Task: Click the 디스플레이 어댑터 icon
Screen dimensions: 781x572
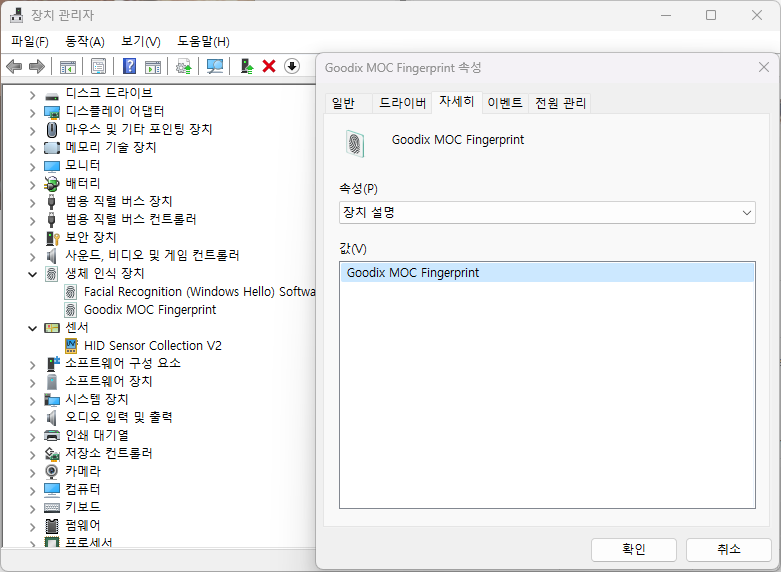Action: (x=52, y=112)
